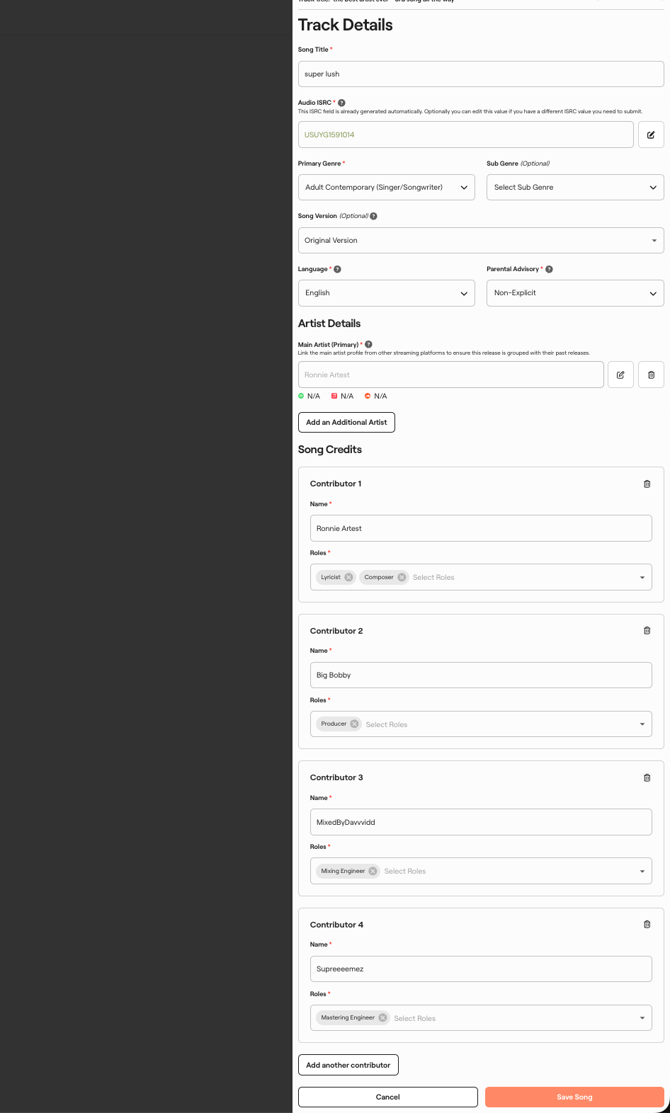
Task: Click the Song Title input field
Action: (480, 74)
